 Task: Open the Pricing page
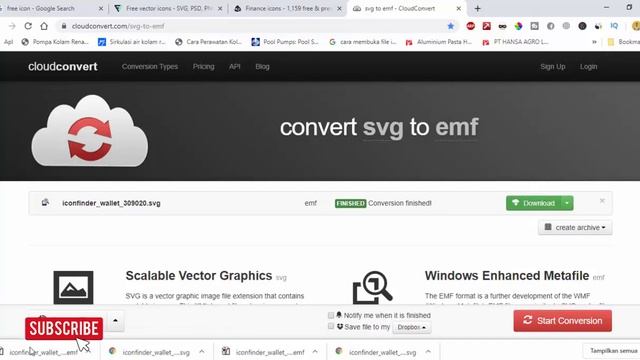(x=204, y=67)
